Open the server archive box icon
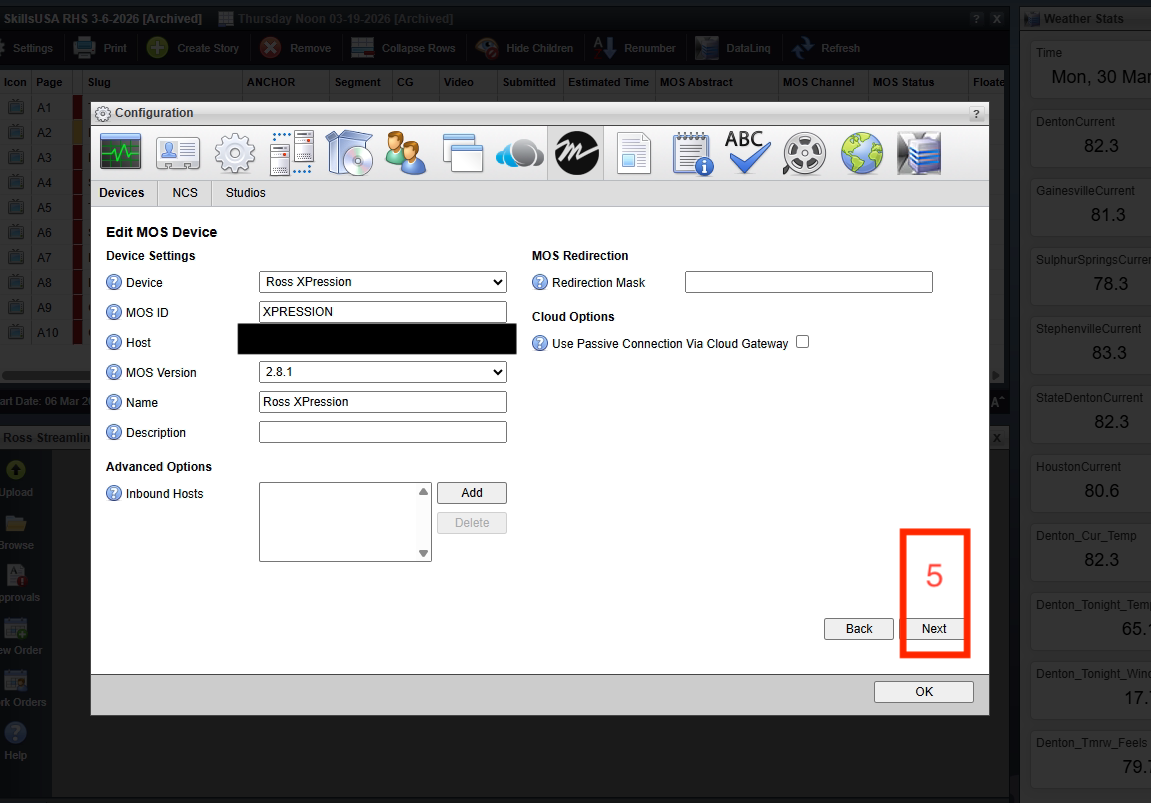Screen dimensions: 1151x803 (919, 153)
